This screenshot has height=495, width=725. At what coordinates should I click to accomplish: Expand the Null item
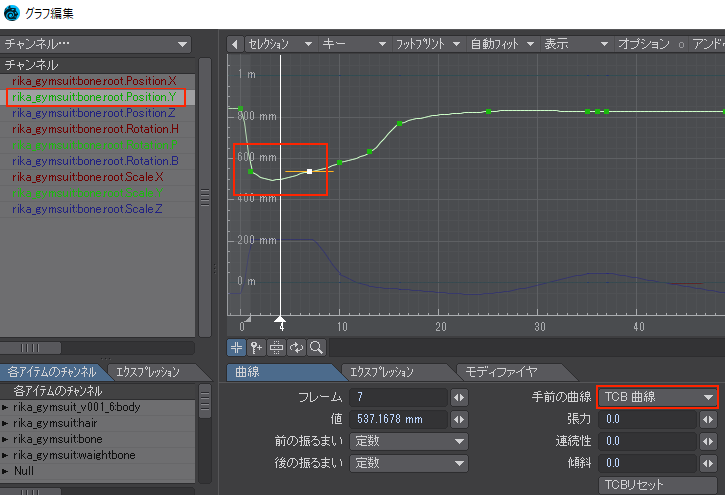pos(5,471)
